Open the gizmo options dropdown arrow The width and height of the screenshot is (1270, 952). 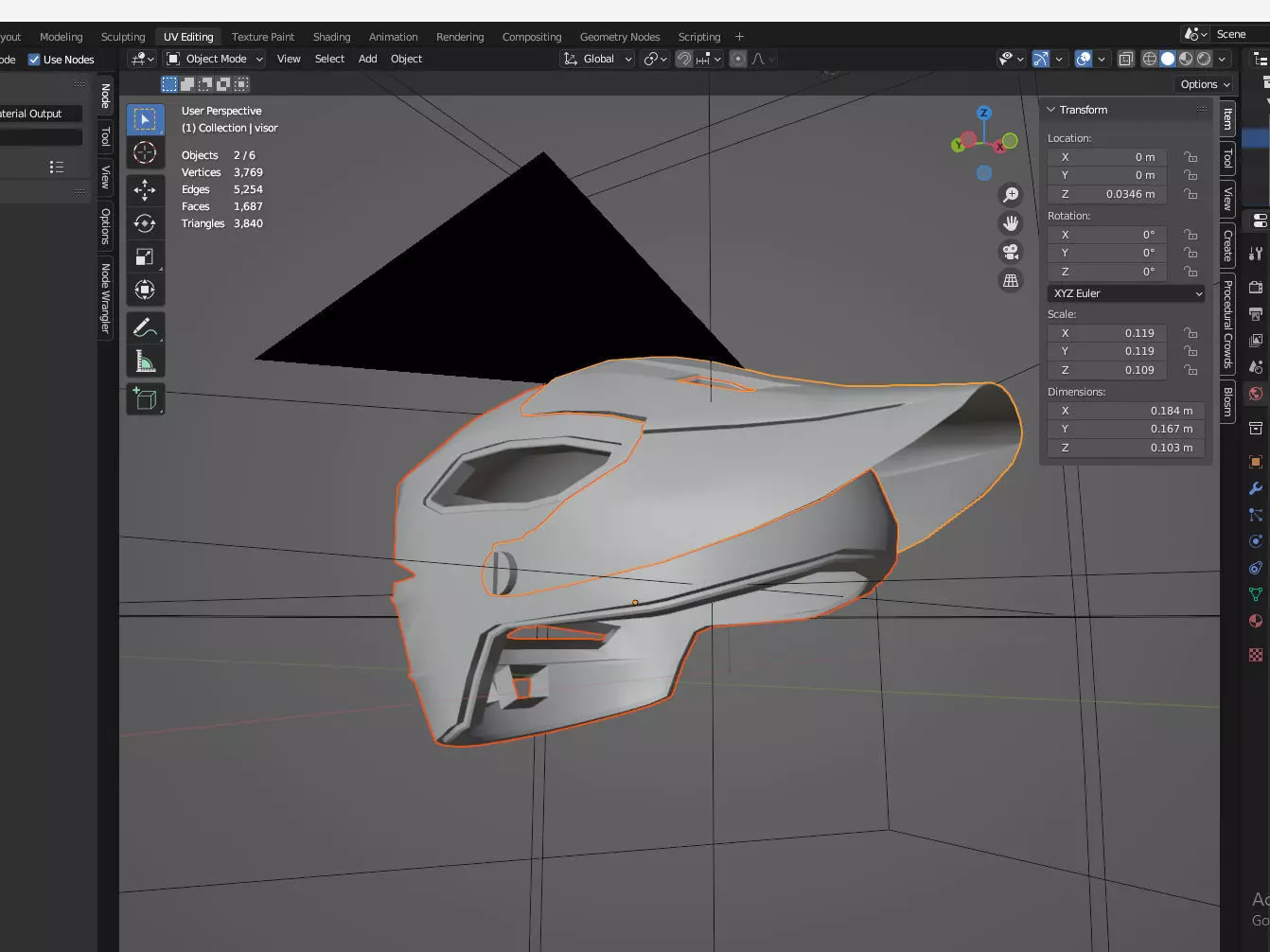coord(1059,59)
